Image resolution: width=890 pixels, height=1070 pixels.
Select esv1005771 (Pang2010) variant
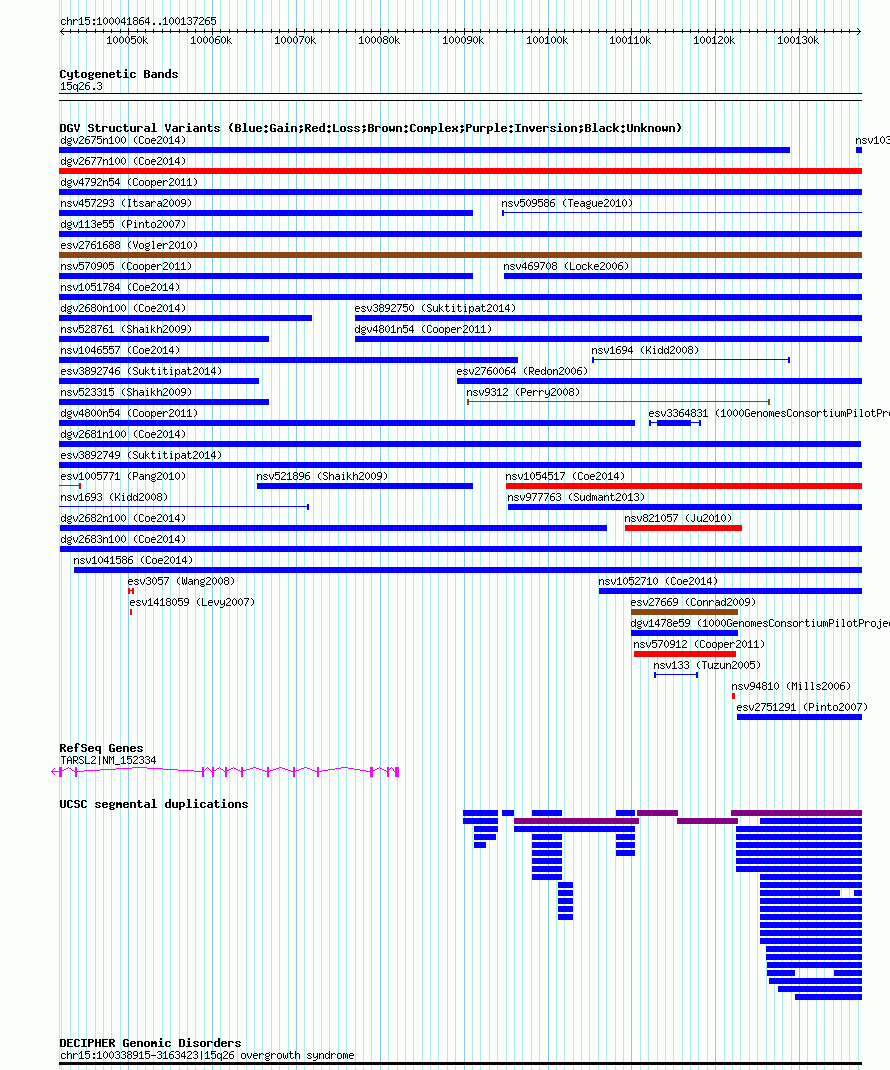(x=70, y=486)
